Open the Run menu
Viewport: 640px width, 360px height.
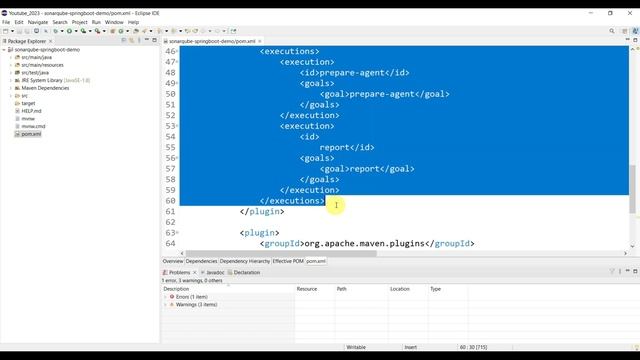[x=96, y=22]
